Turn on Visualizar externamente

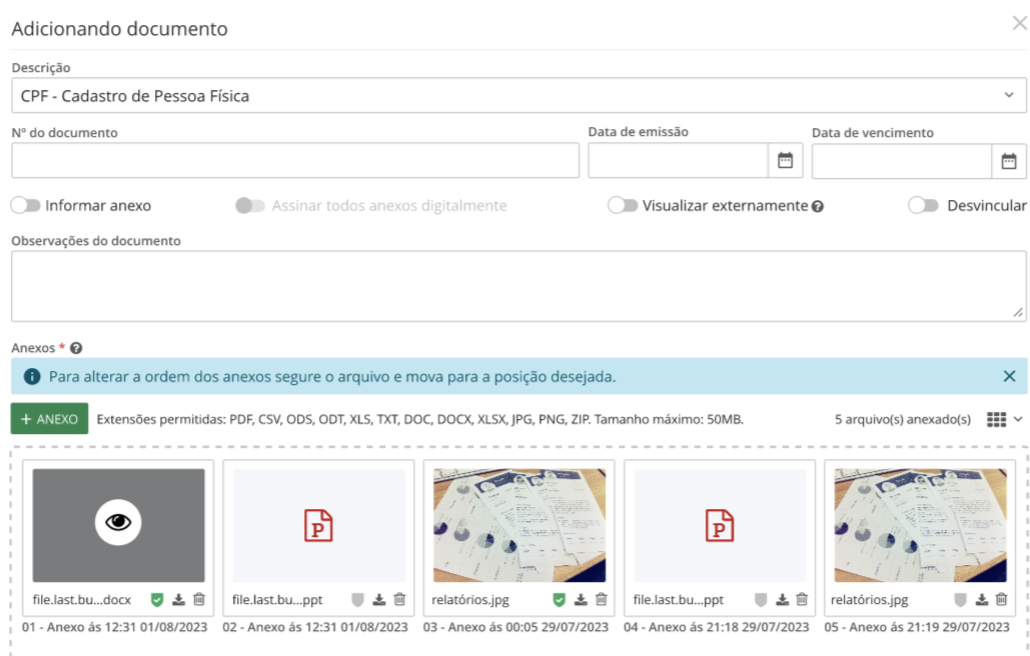pyautogui.click(x=625, y=204)
